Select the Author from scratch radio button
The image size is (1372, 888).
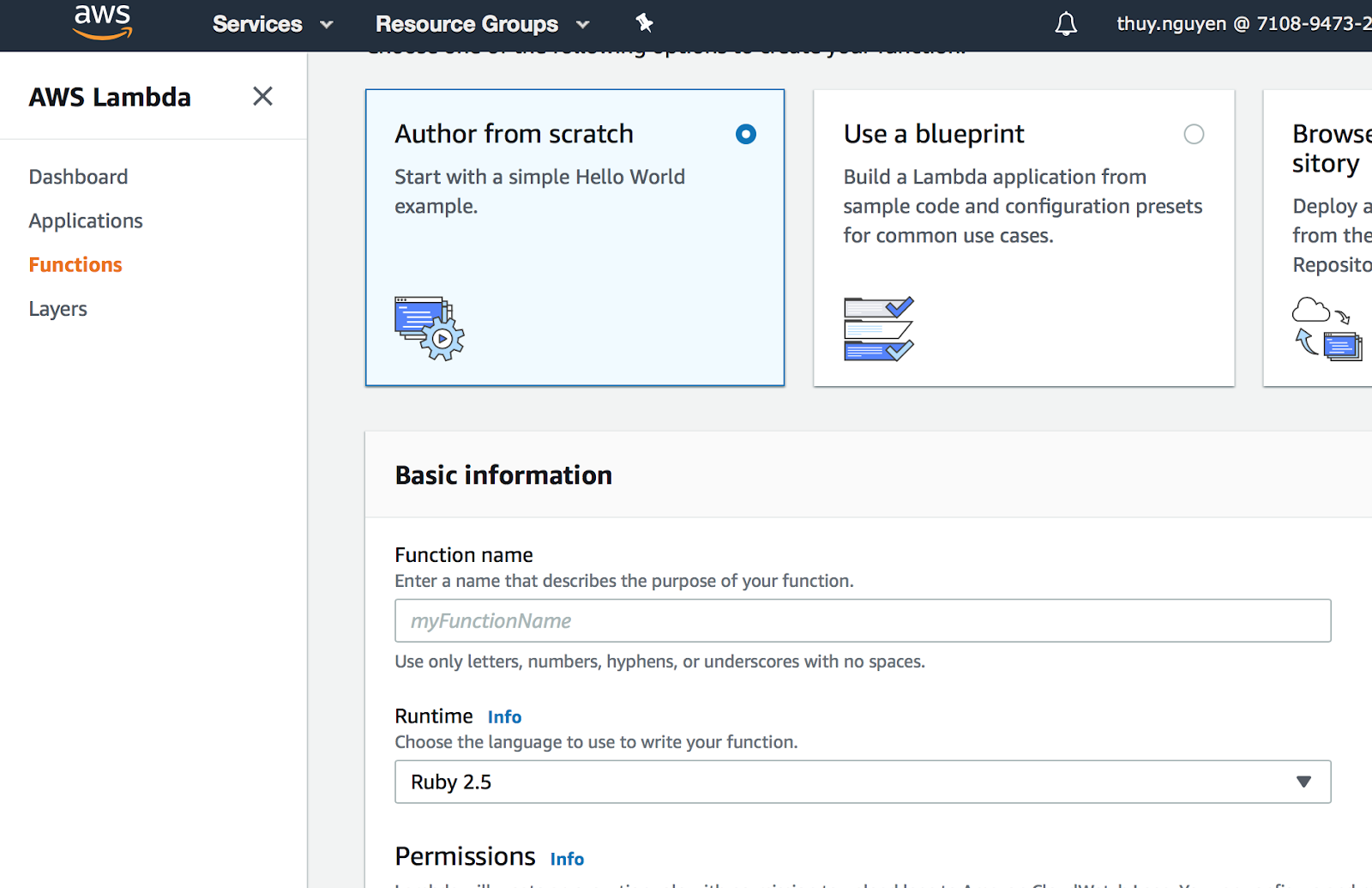(x=746, y=134)
